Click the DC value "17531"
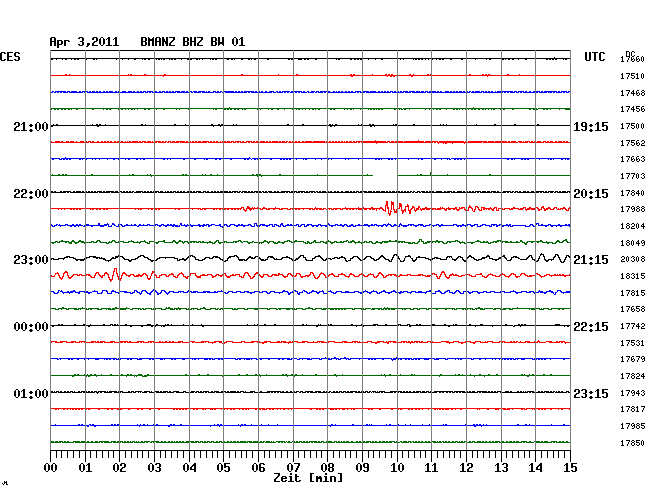The height and width of the screenshot is (494, 650). tap(633, 343)
